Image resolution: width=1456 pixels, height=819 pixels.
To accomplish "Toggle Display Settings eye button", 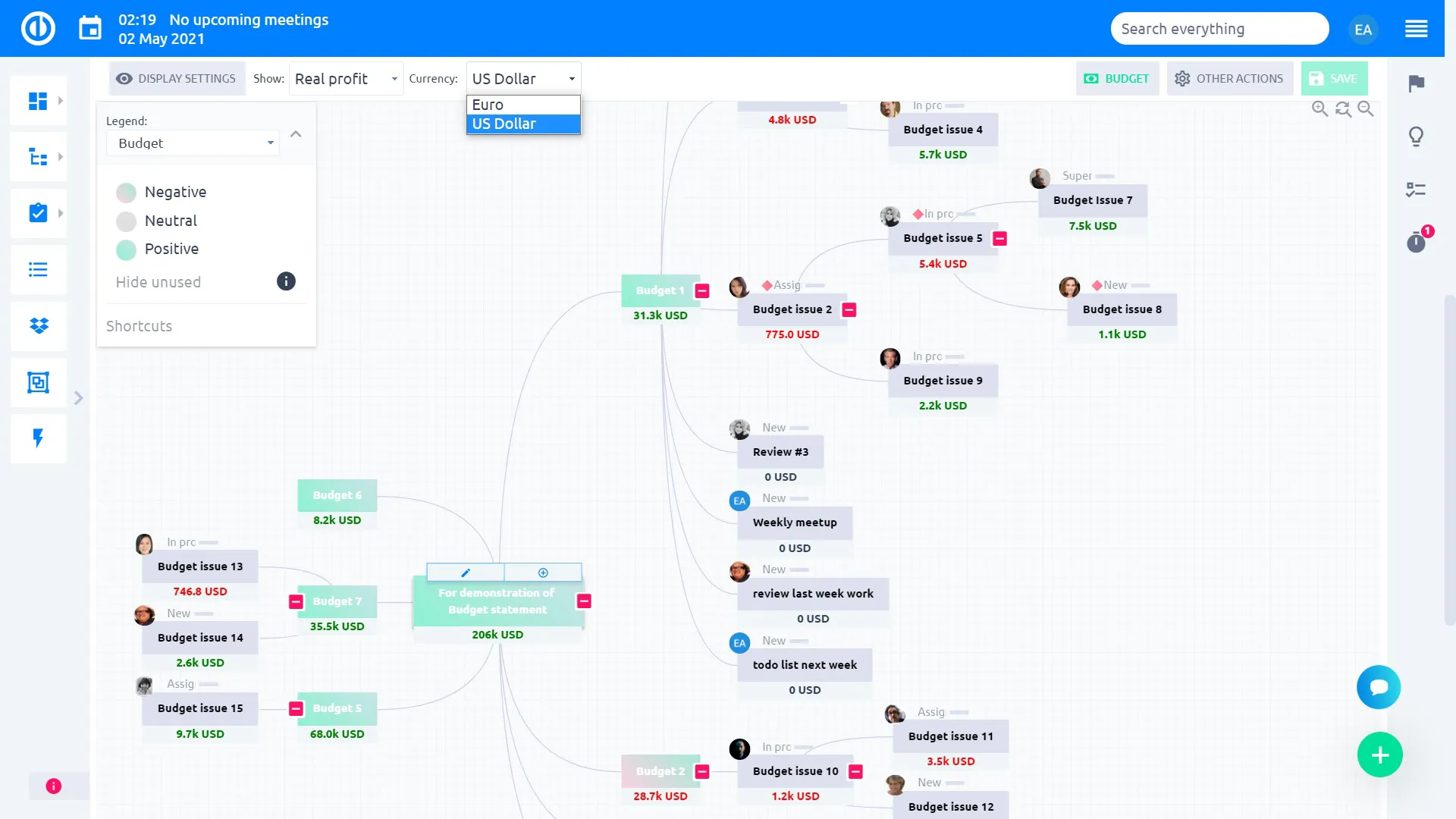I will click(x=177, y=79).
